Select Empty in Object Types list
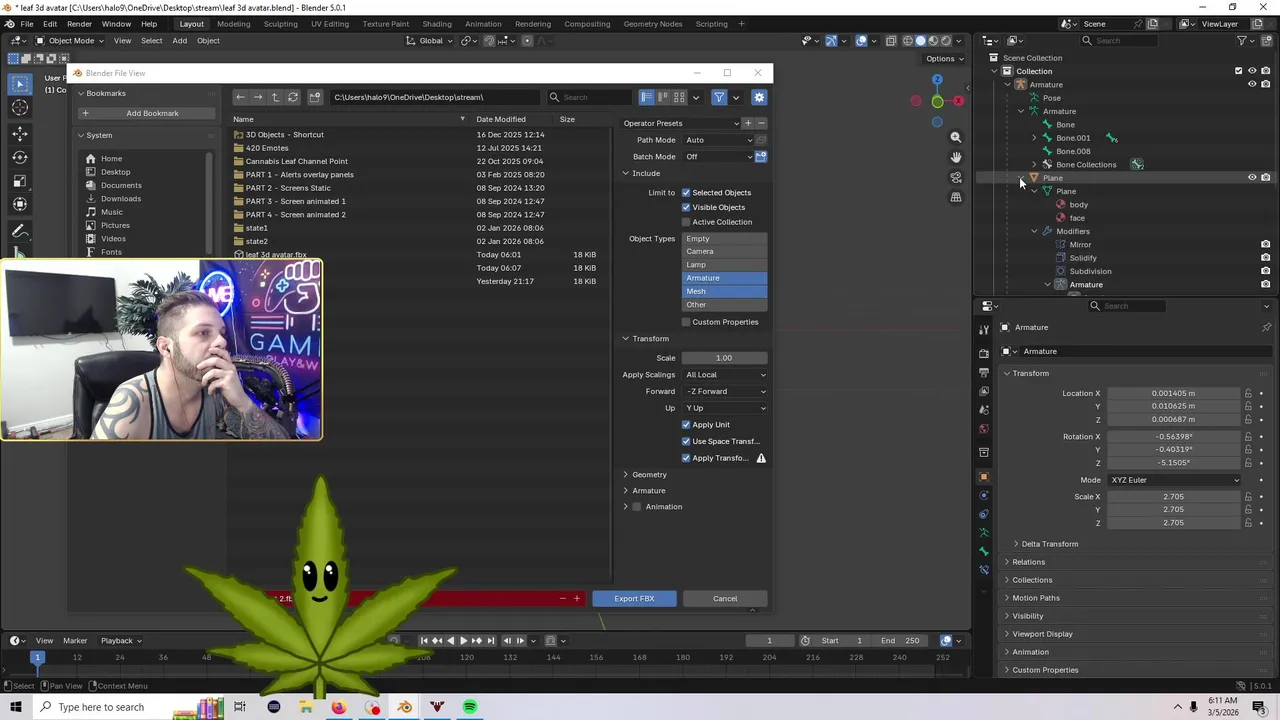The width and height of the screenshot is (1280, 720). (x=725, y=239)
